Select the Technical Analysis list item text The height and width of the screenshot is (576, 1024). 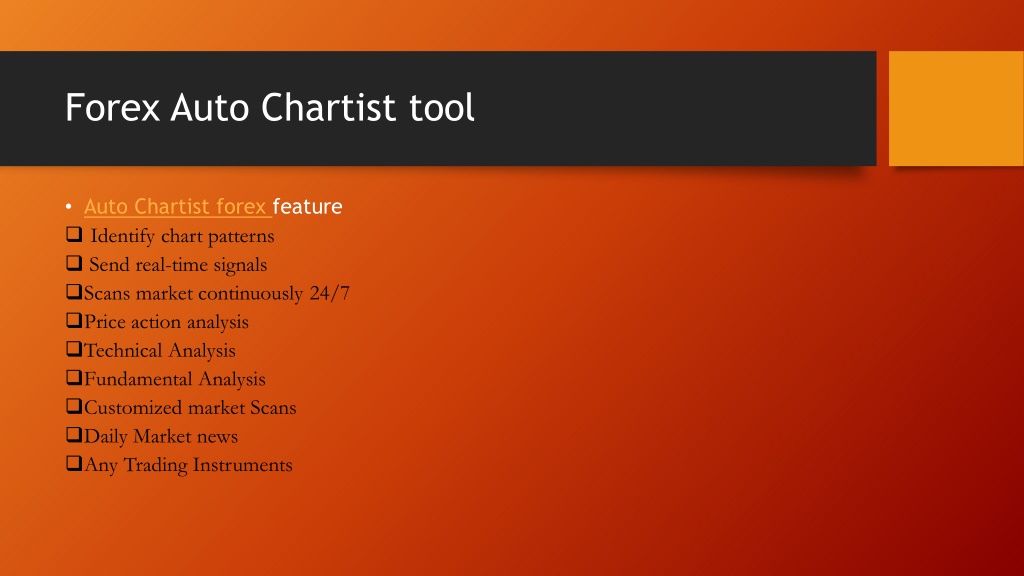pos(160,351)
